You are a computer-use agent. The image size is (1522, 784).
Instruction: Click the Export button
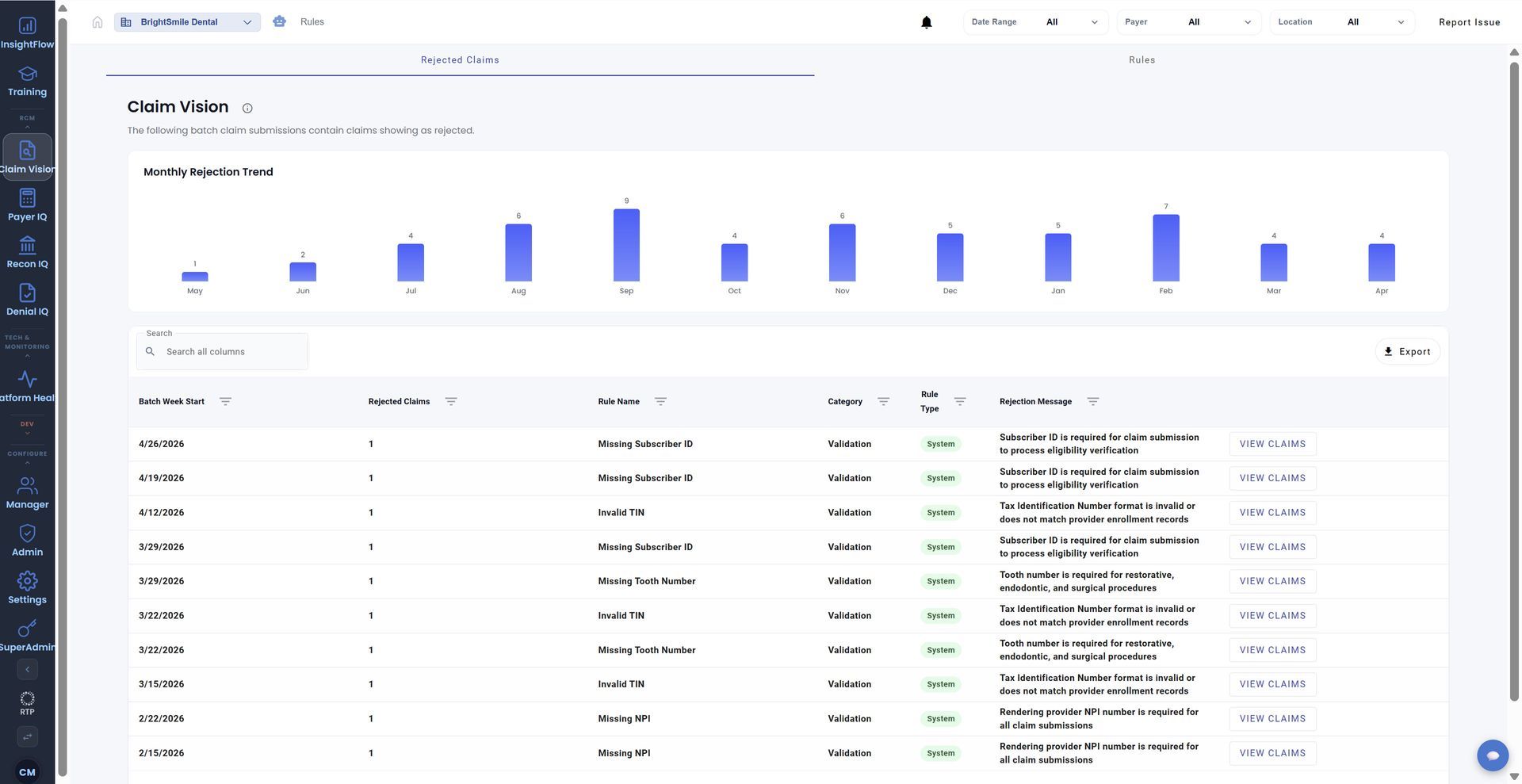[x=1407, y=352]
